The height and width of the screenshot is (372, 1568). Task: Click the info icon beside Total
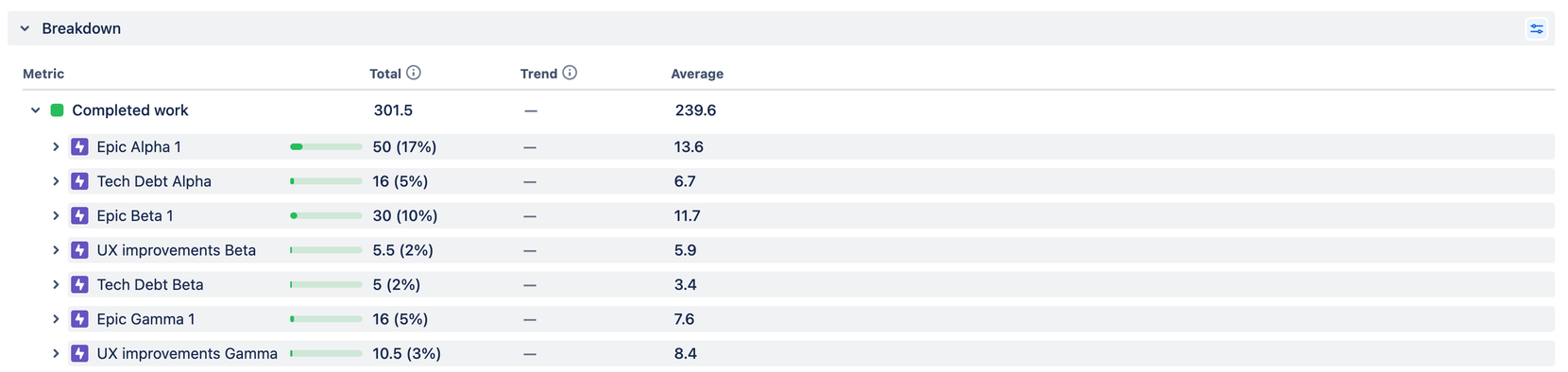pyautogui.click(x=414, y=73)
